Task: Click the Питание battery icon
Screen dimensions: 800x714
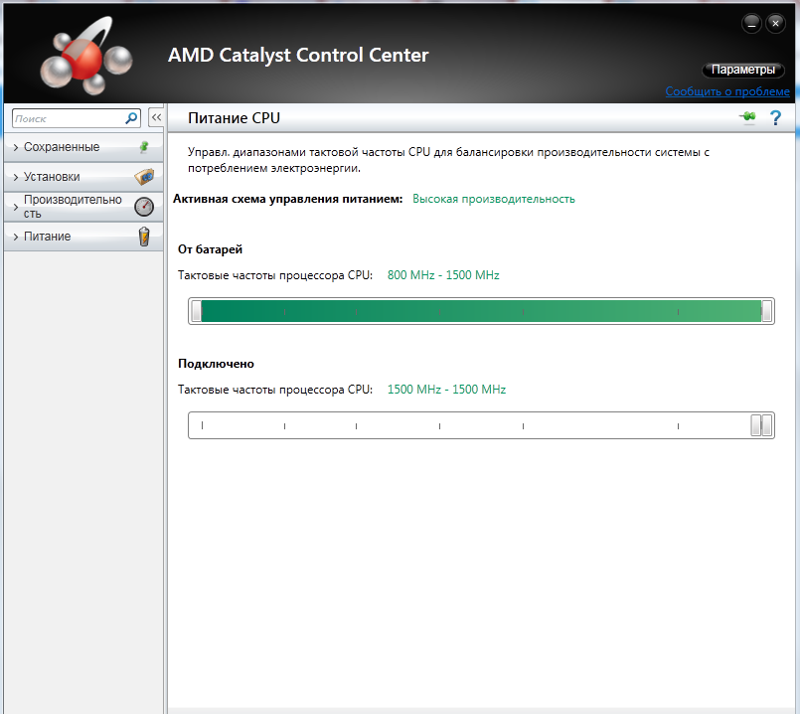Action: [144, 237]
